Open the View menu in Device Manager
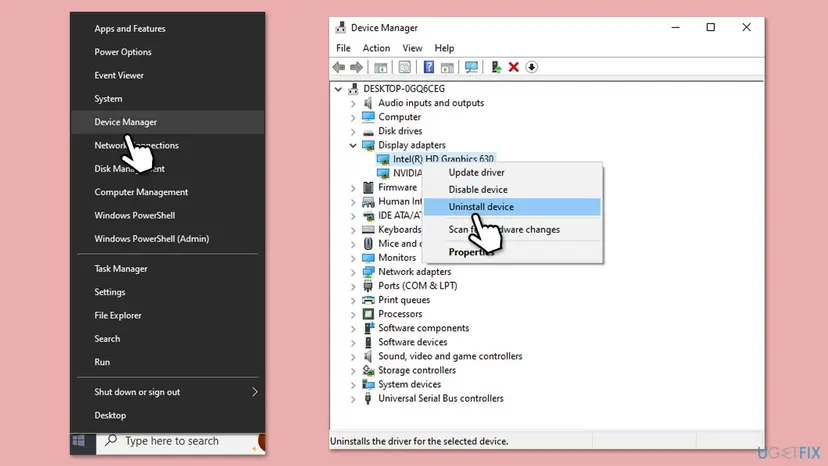 [412, 48]
